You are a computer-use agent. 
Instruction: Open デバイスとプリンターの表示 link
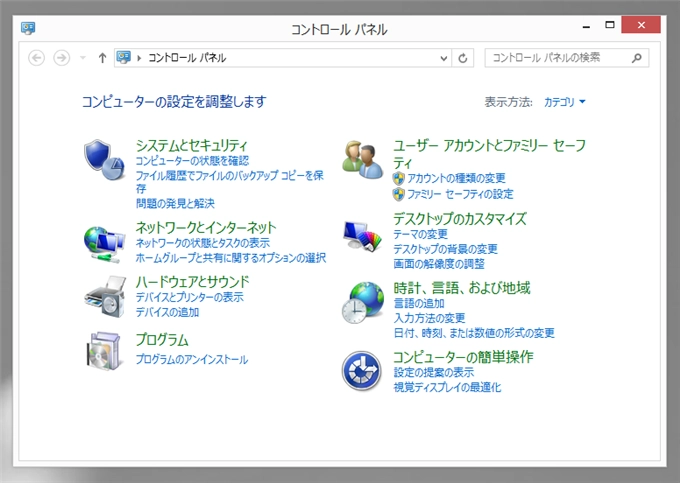pyautogui.click(x=190, y=297)
